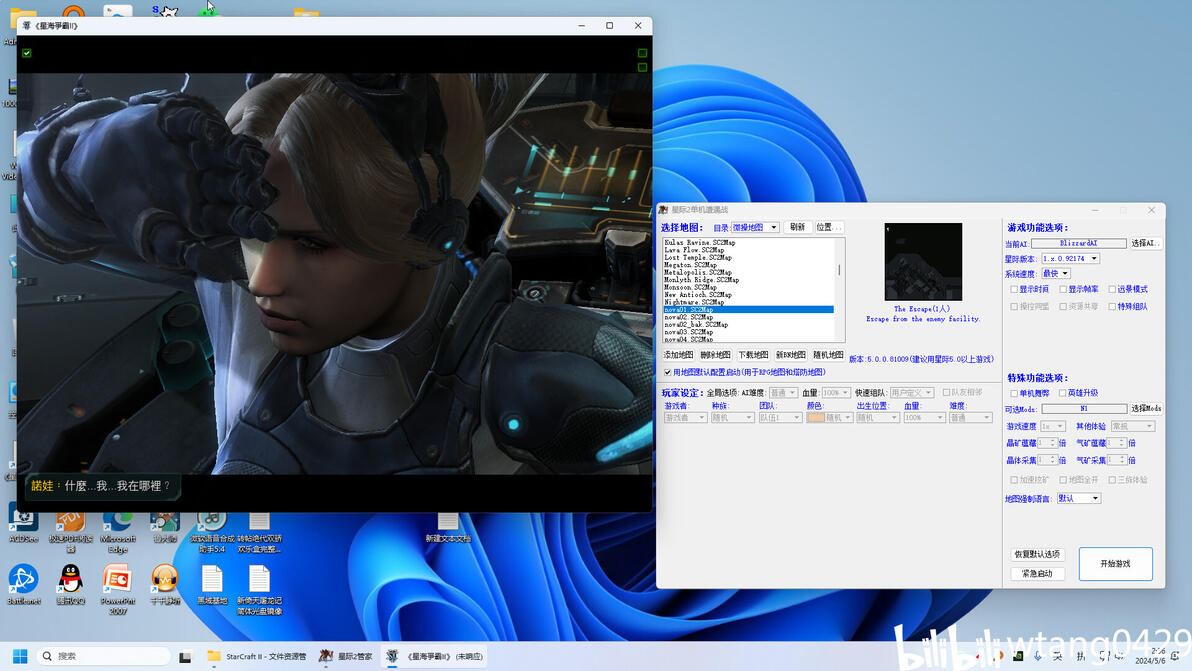The image size is (1192, 671).
Task: Click the 下载地图 download map button
Action: click(753, 355)
